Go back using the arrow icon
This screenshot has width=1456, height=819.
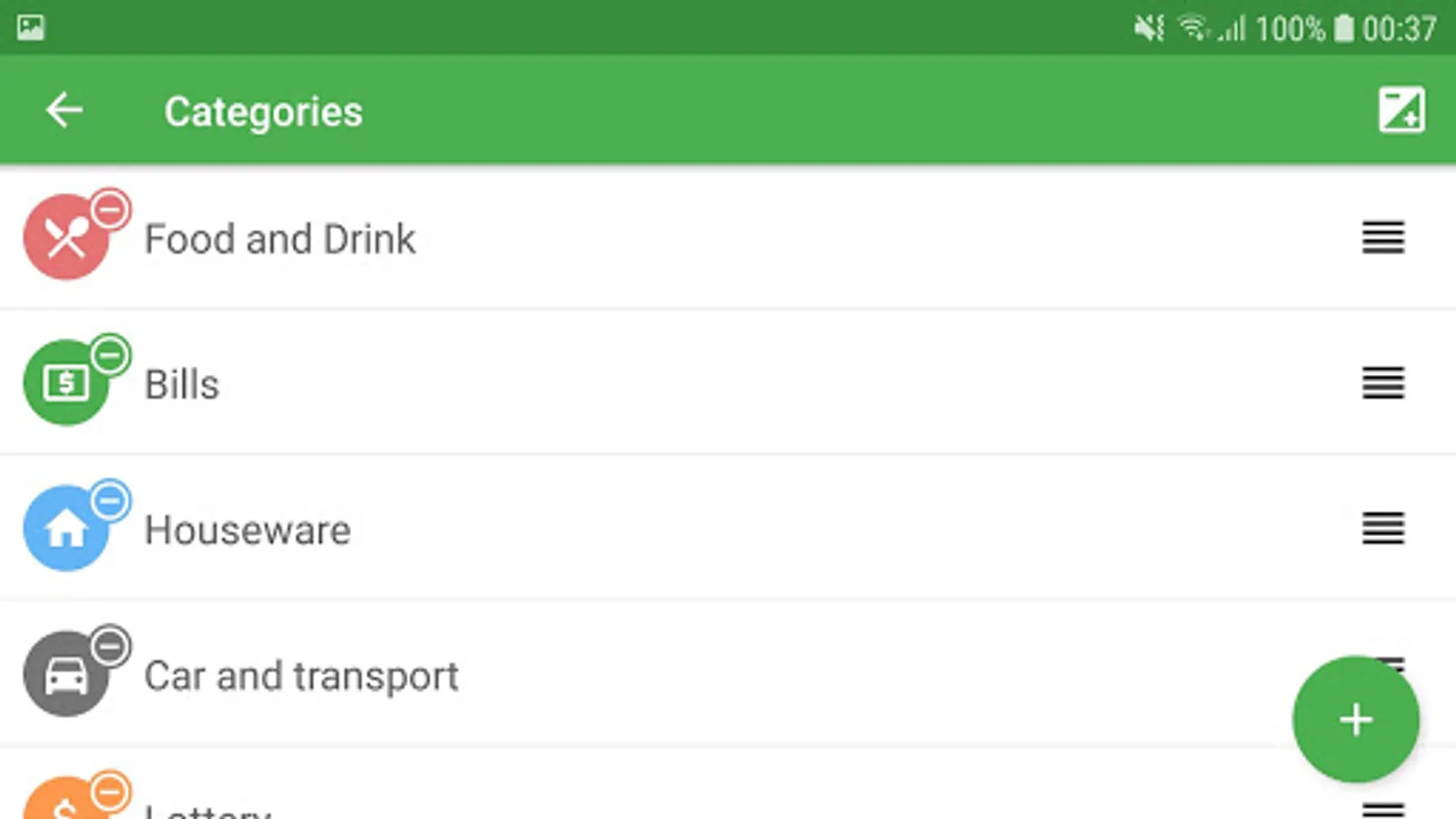[65, 110]
